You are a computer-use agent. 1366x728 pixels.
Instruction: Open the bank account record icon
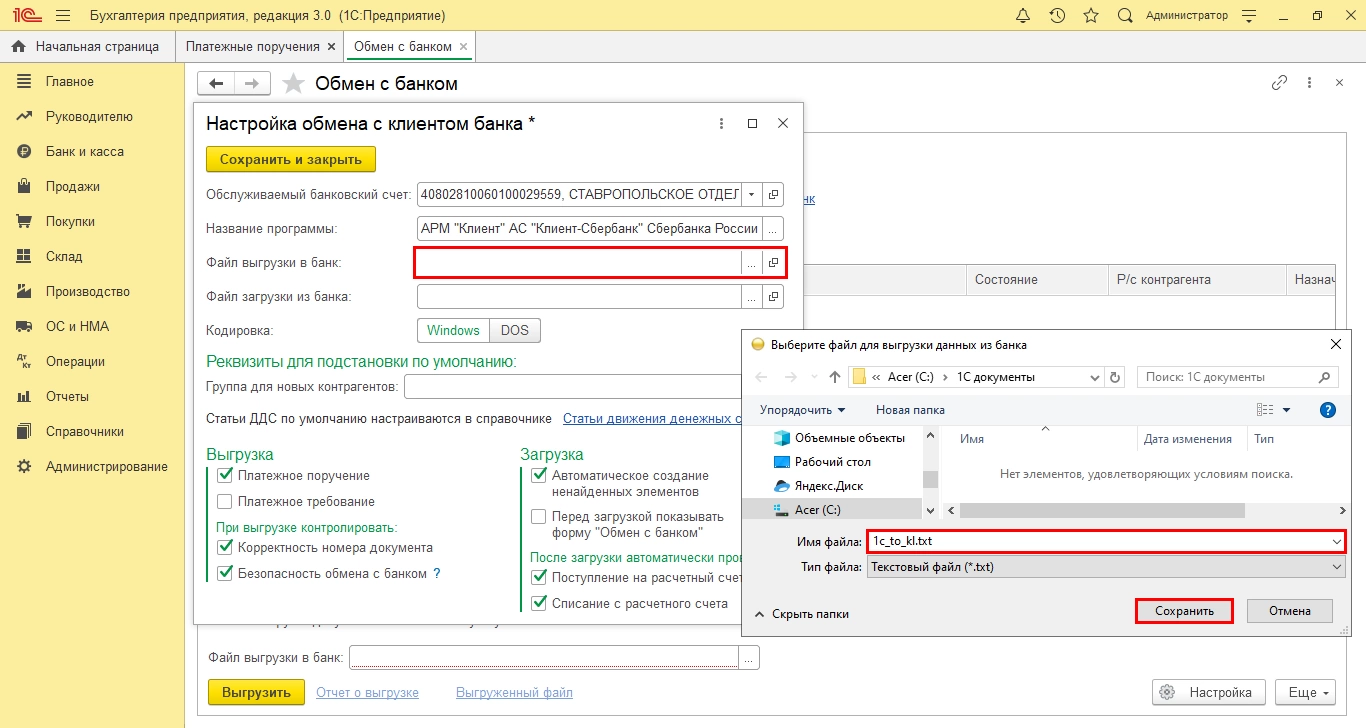coord(773,194)
